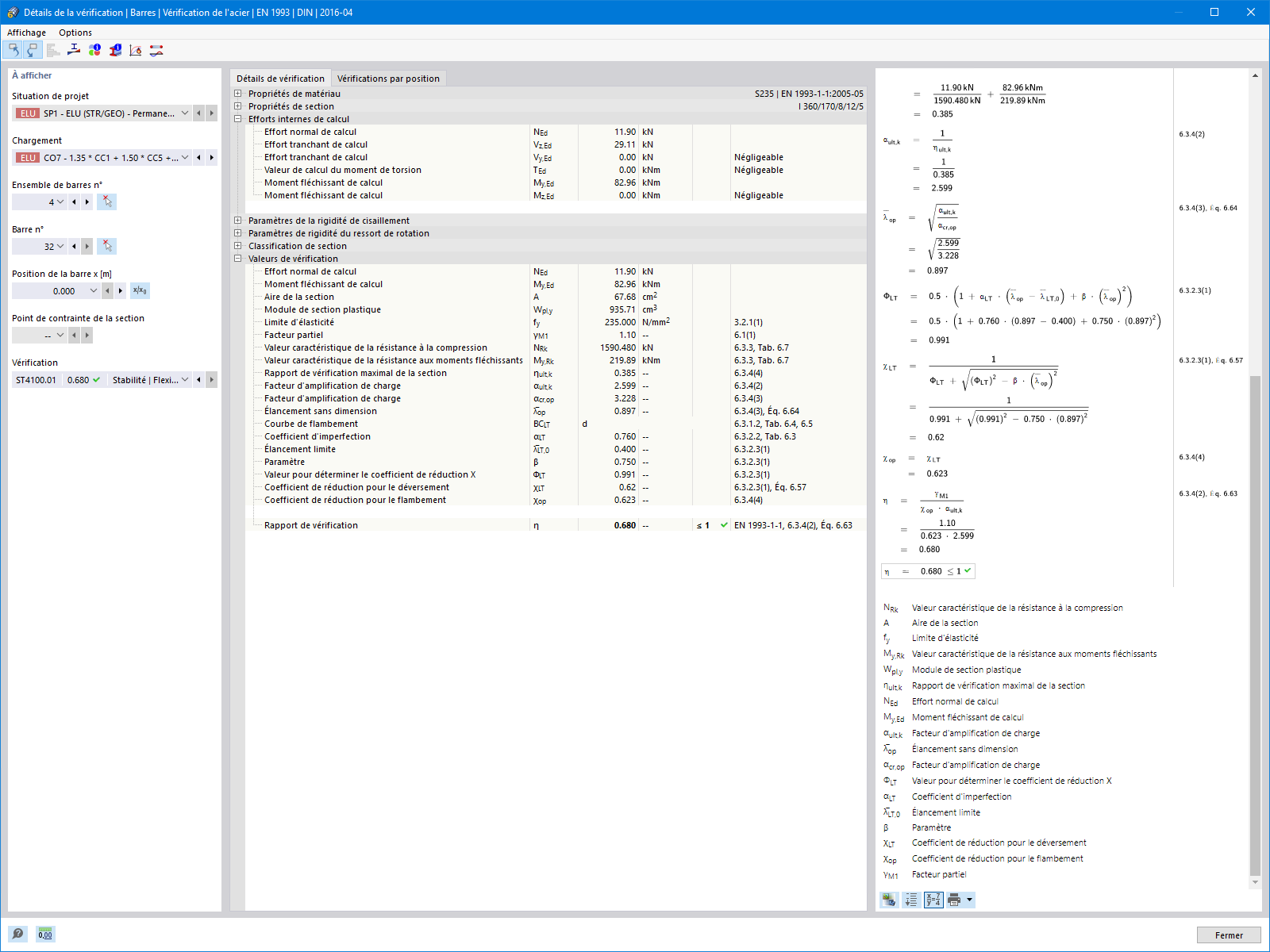Click the beam section toolbar icon
Viewport: 1270px width, 952px height.
tap(74, 50)
